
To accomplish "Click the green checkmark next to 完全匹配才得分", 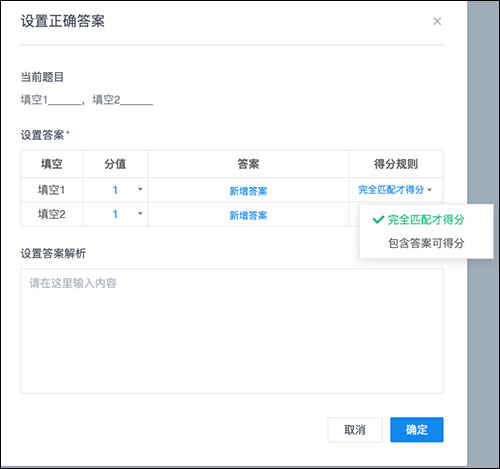I will 378,220.
